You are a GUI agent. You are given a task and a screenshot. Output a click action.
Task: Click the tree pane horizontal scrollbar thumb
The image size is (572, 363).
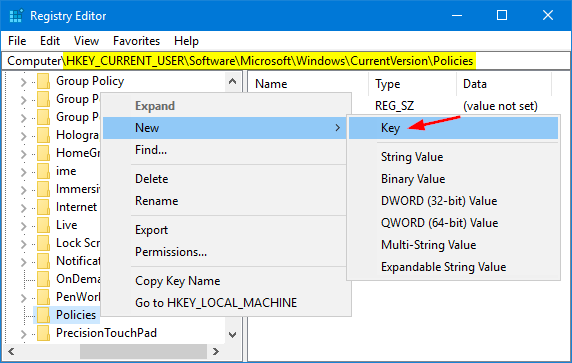pyautogui.click(x=143, y=351)
